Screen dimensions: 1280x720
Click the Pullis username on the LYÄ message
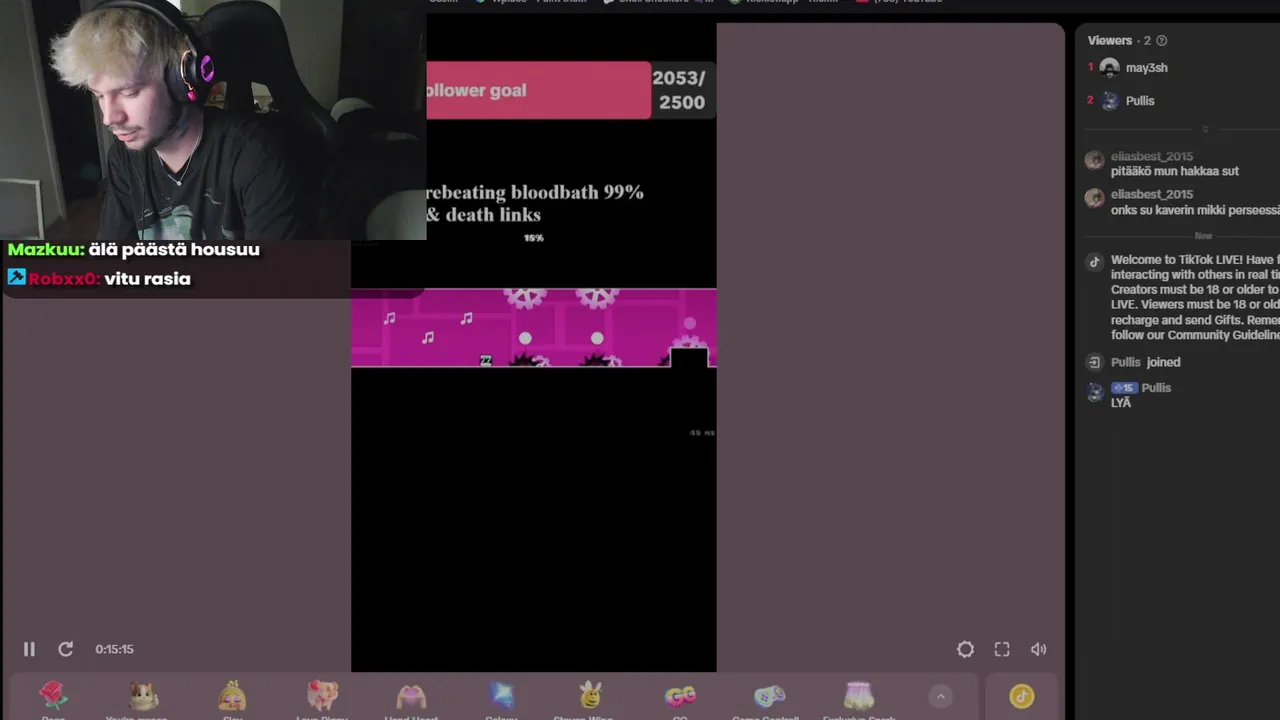pyautogui.click(x=1156, y=388)
